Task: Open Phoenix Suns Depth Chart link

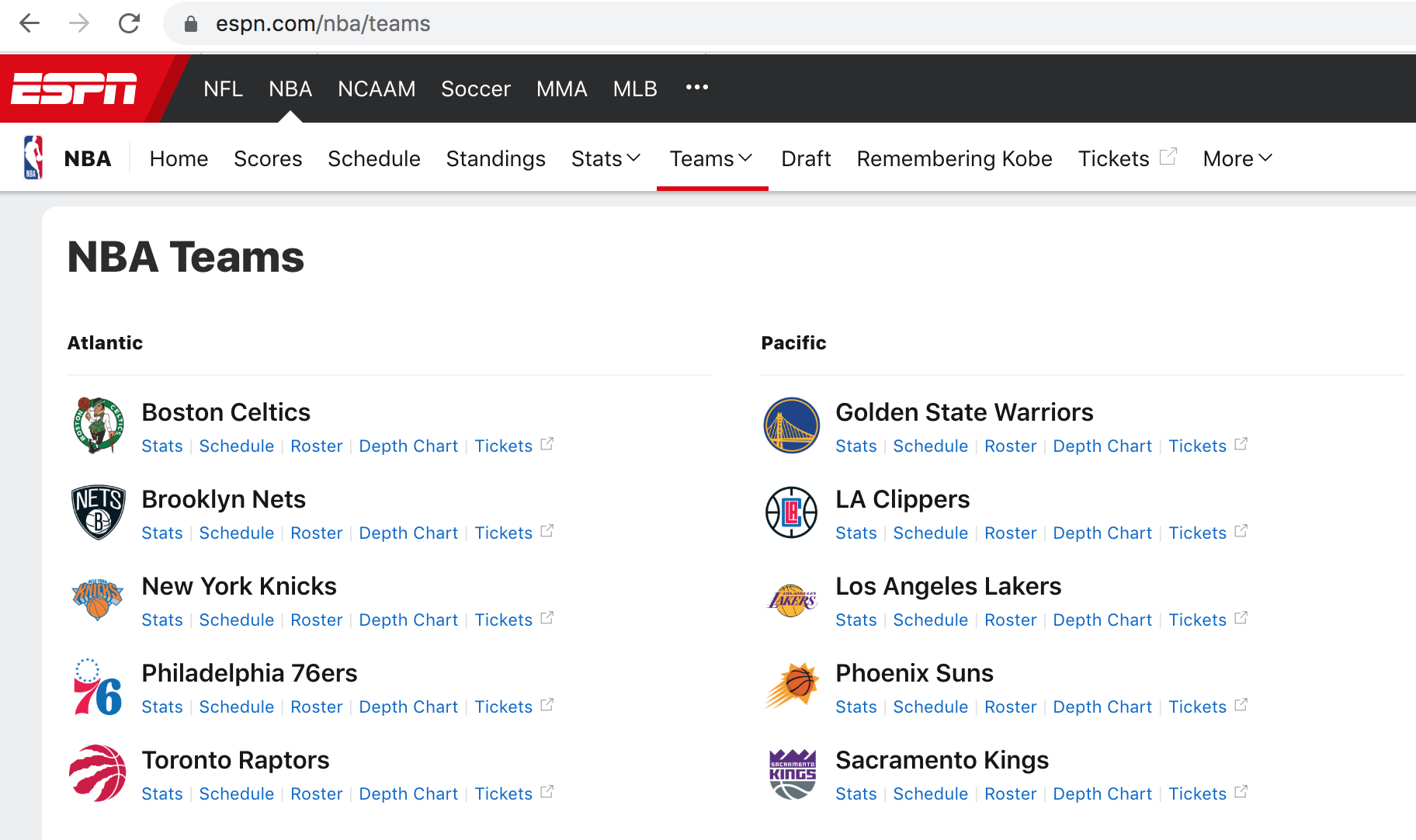Action: tap(1102, 707)
